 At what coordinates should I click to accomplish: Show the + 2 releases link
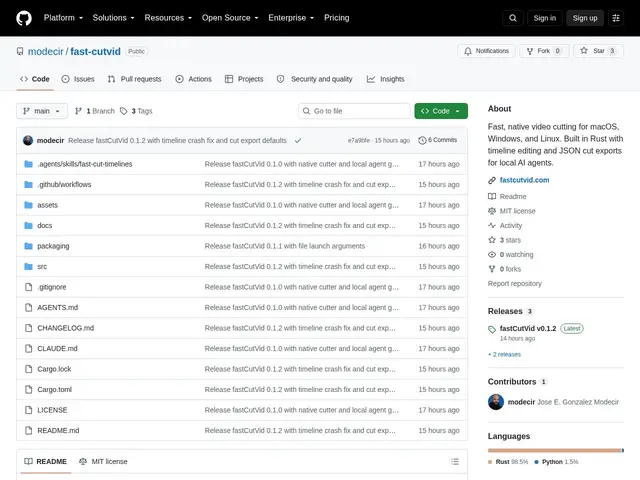[x=504, y=354]
